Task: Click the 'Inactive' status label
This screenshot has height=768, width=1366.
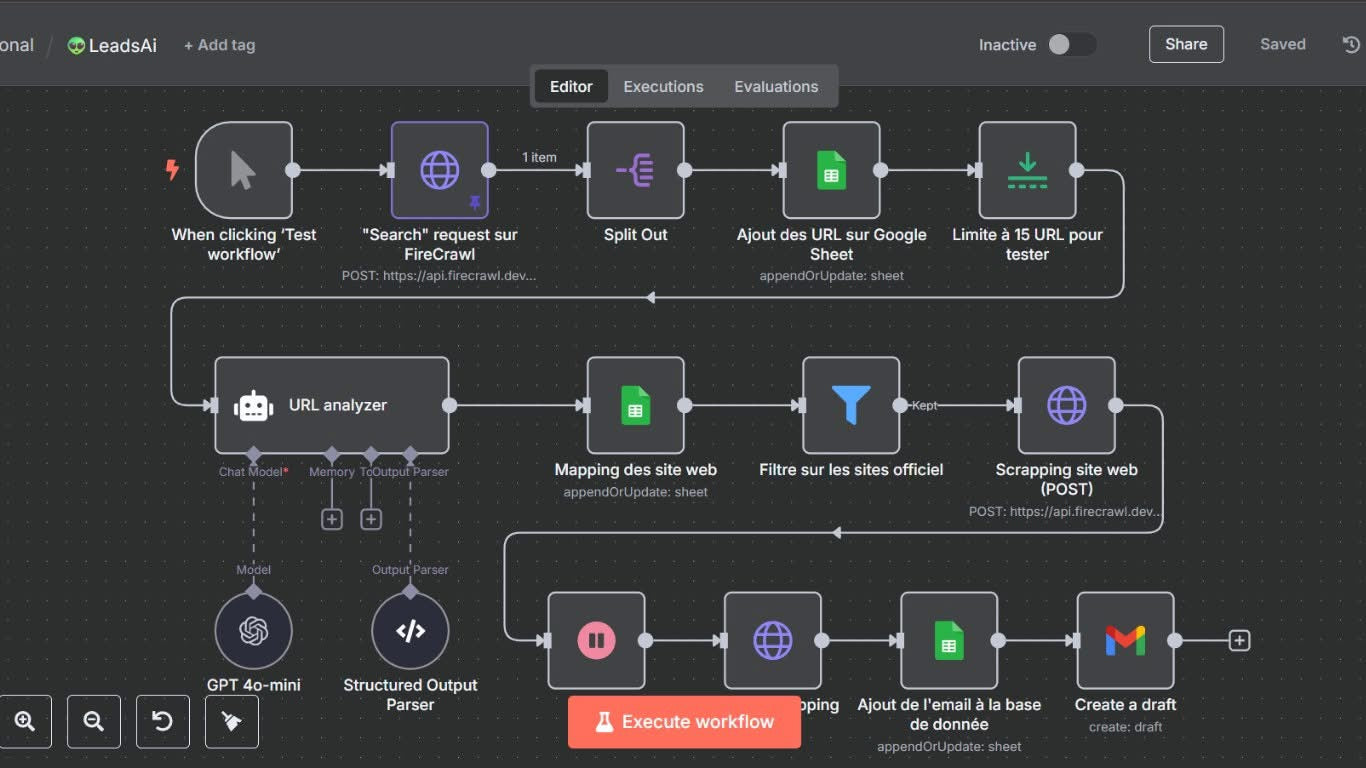Action: [1007, 45]
